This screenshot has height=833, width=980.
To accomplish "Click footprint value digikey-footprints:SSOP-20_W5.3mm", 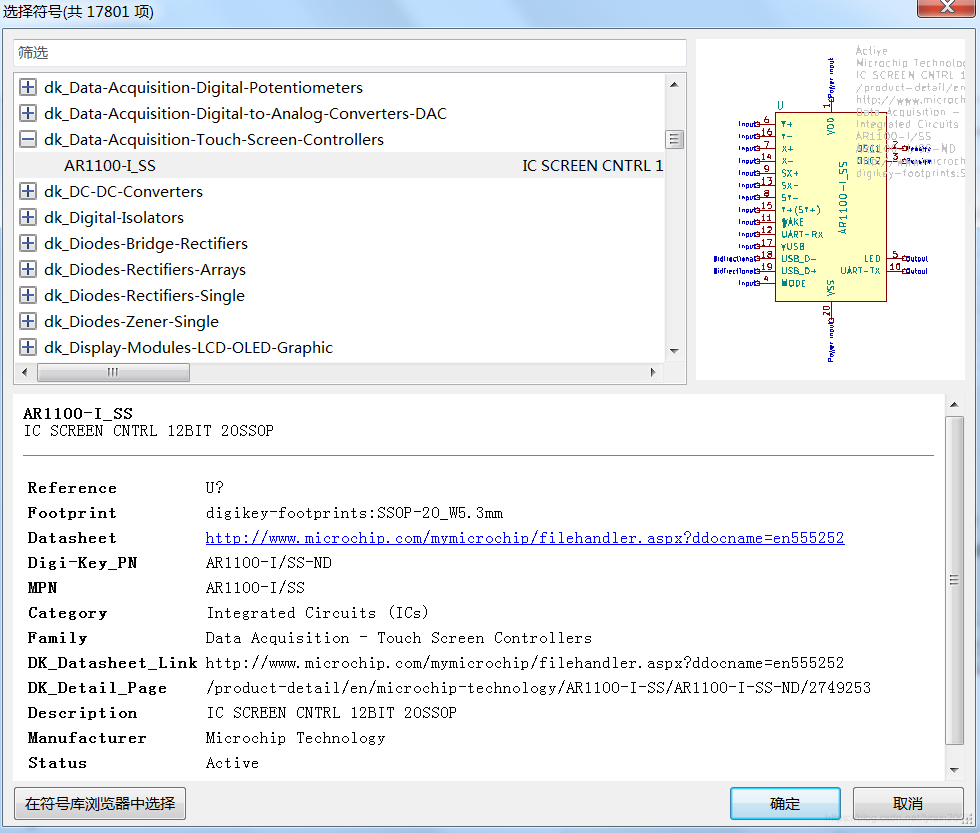I will (354, 513).
